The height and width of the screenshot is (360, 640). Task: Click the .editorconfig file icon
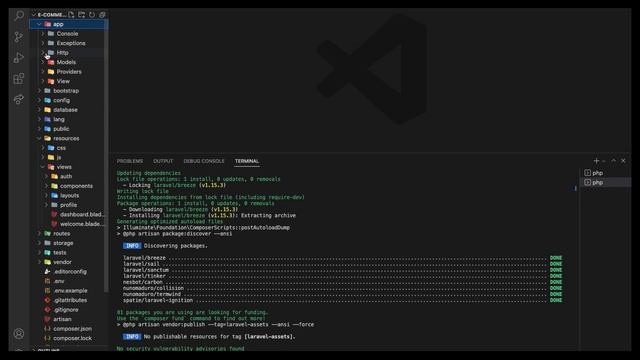(x=47, y=271)
